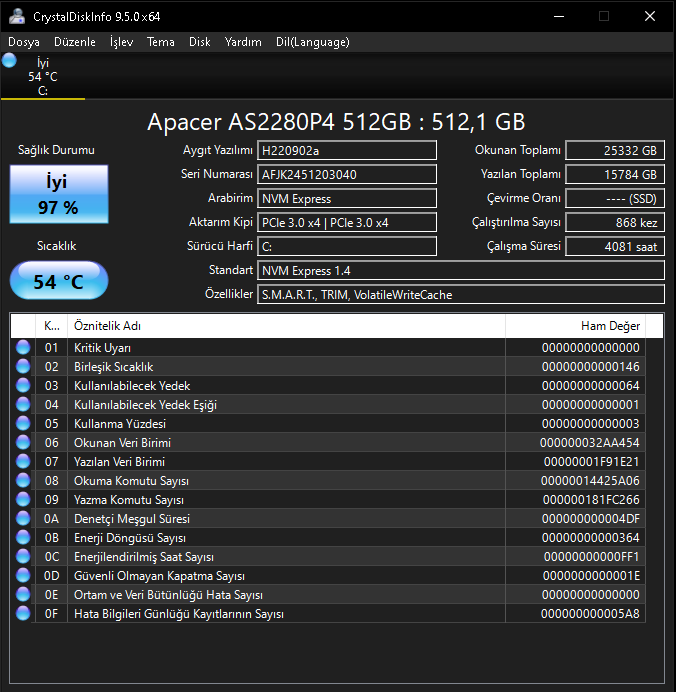Open the Düzenle menu
Screen dimensions: 676x692
(x=75, y=42)
